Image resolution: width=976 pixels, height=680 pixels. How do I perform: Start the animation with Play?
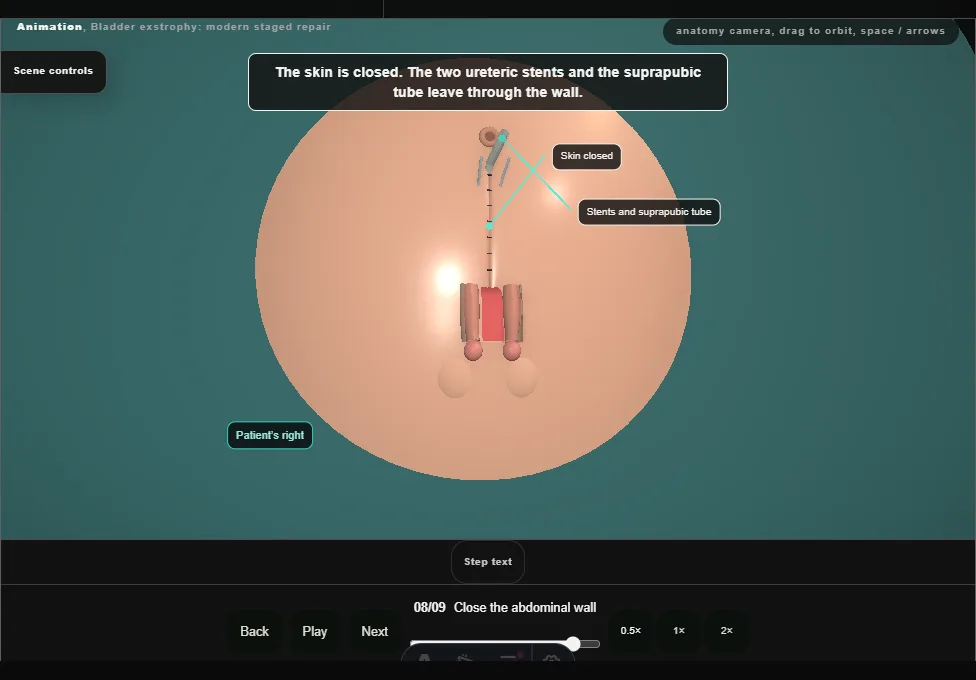pyautogui.click(x=315, y=631)
